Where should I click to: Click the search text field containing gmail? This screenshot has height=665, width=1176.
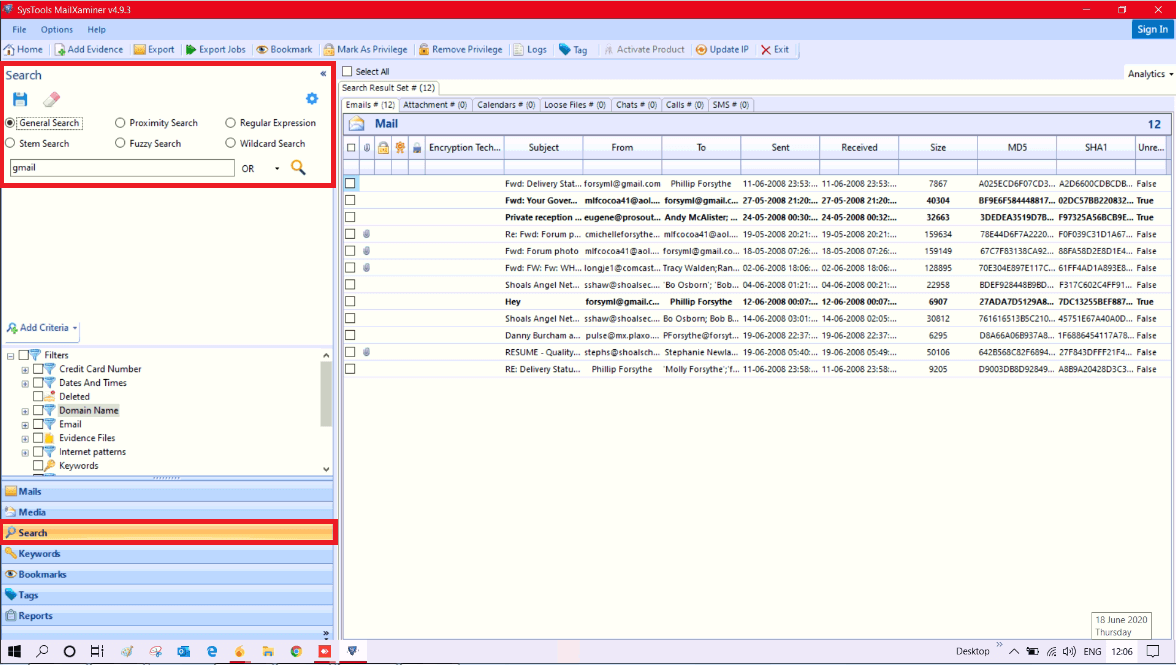pyautogui.click(x=122, y=168)
